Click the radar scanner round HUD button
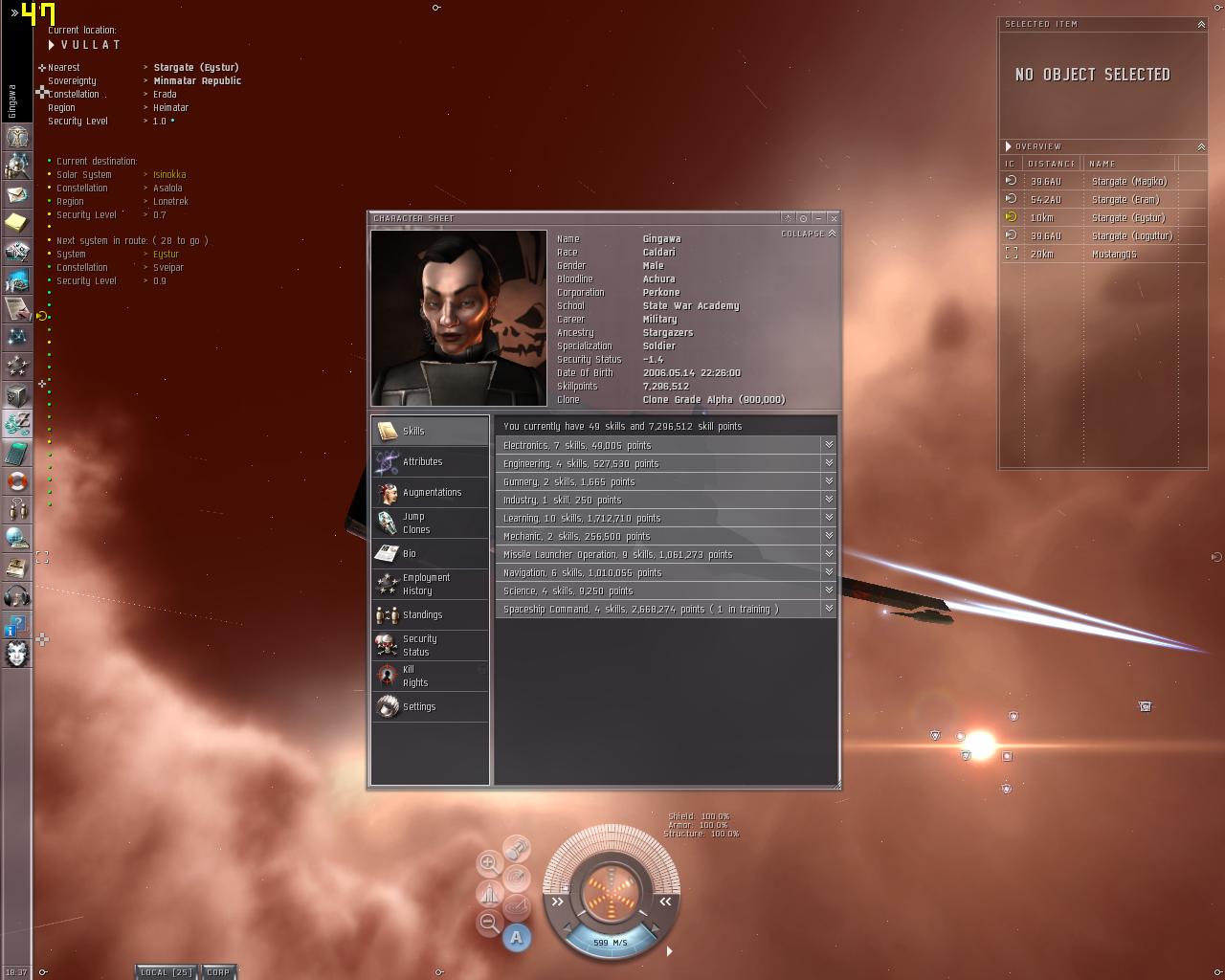 pyautogui.click(x=517, y=878)
